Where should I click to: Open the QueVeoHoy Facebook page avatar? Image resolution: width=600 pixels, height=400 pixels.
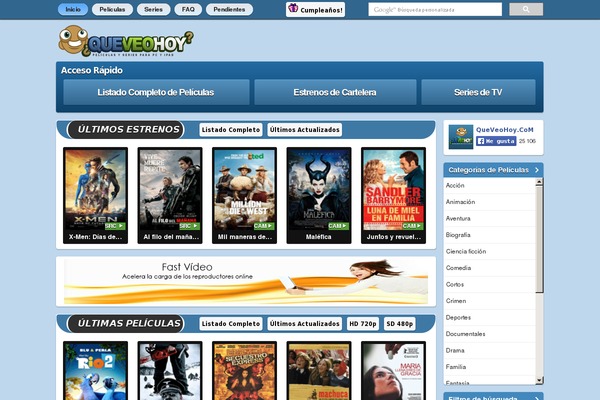pyautogui.click(x=461, y=137)
